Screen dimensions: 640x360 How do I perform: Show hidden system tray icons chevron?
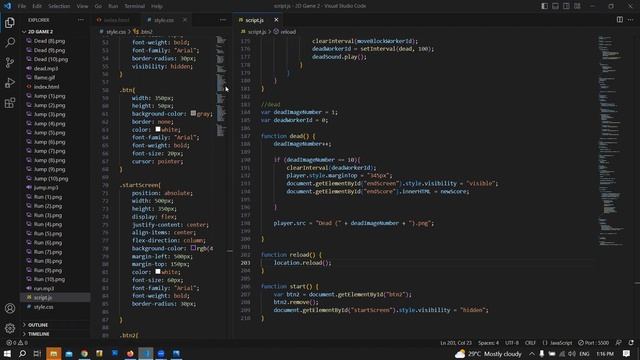532,353
